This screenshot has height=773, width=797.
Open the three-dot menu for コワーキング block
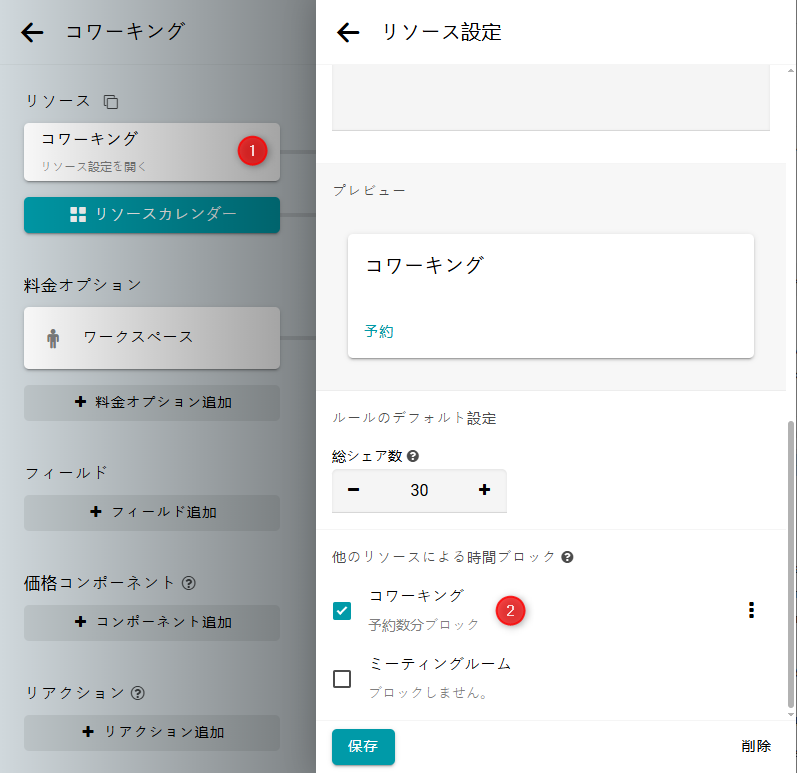coord(751,610)
